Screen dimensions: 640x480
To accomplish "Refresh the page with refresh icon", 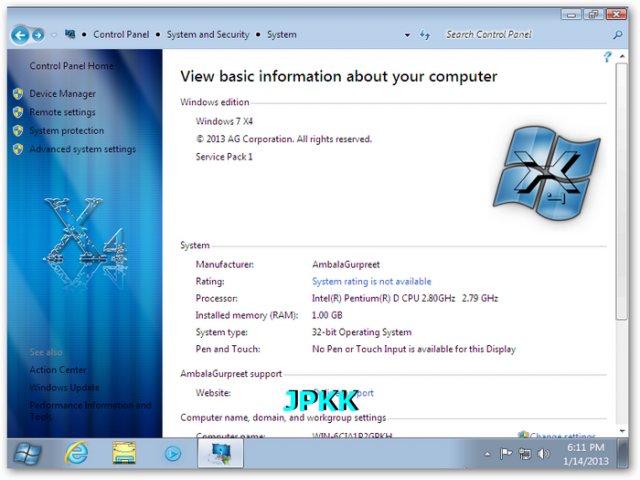I will [x=425, y=35].
